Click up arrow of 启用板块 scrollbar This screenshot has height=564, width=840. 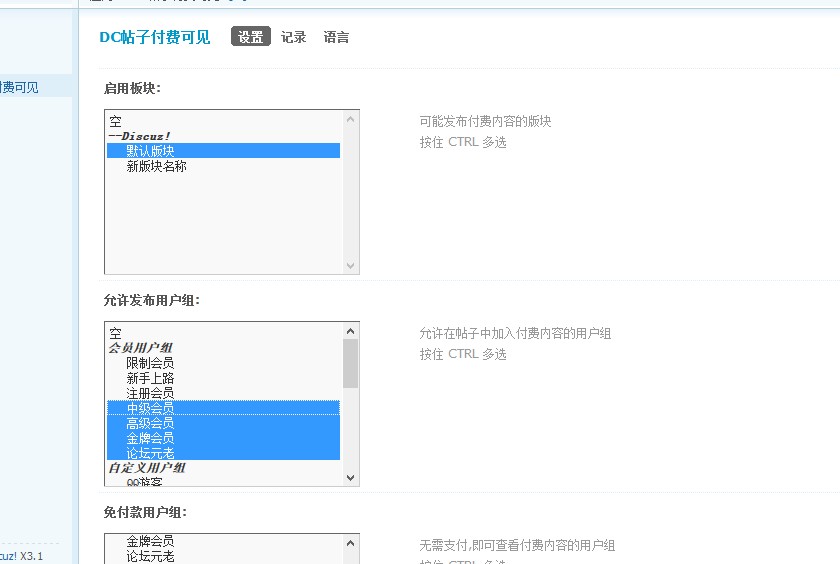click(350, 119)
